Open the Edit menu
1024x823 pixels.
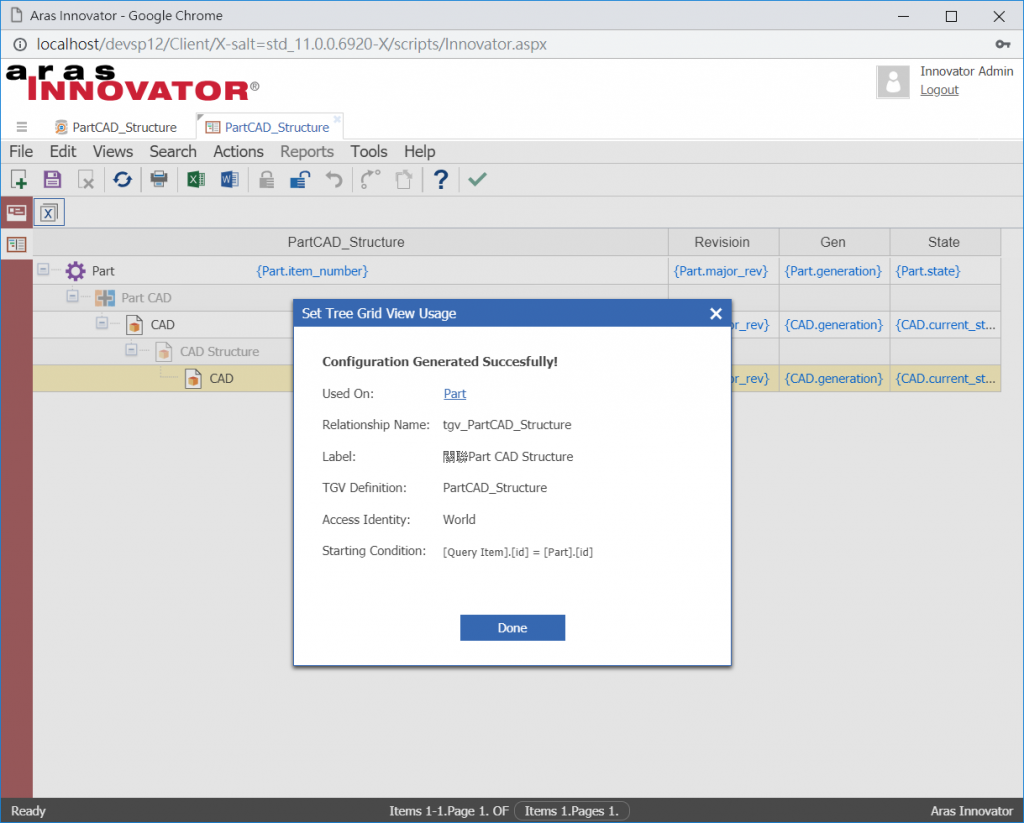pos(63,152)
